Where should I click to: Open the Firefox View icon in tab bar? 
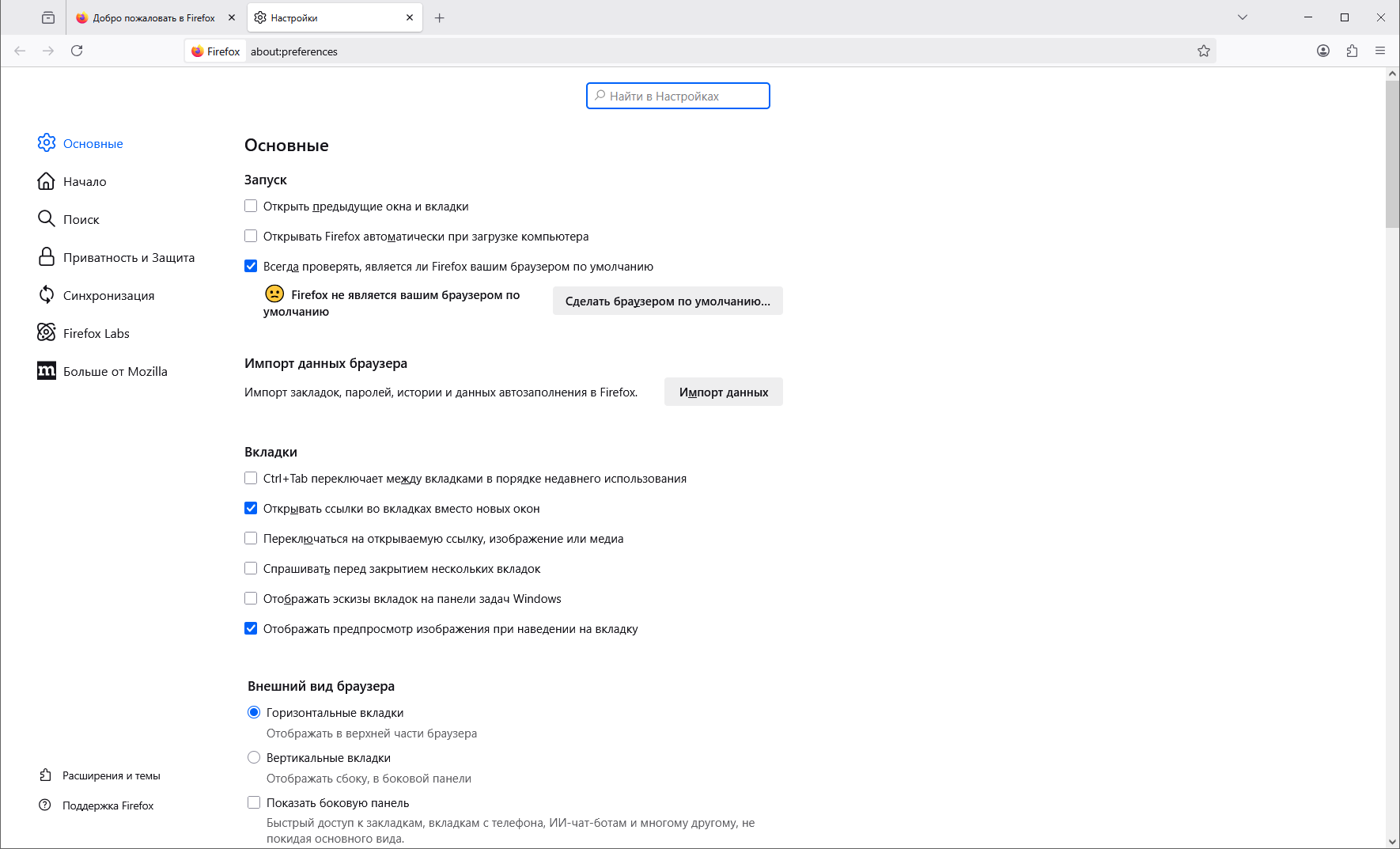(48, 17)
